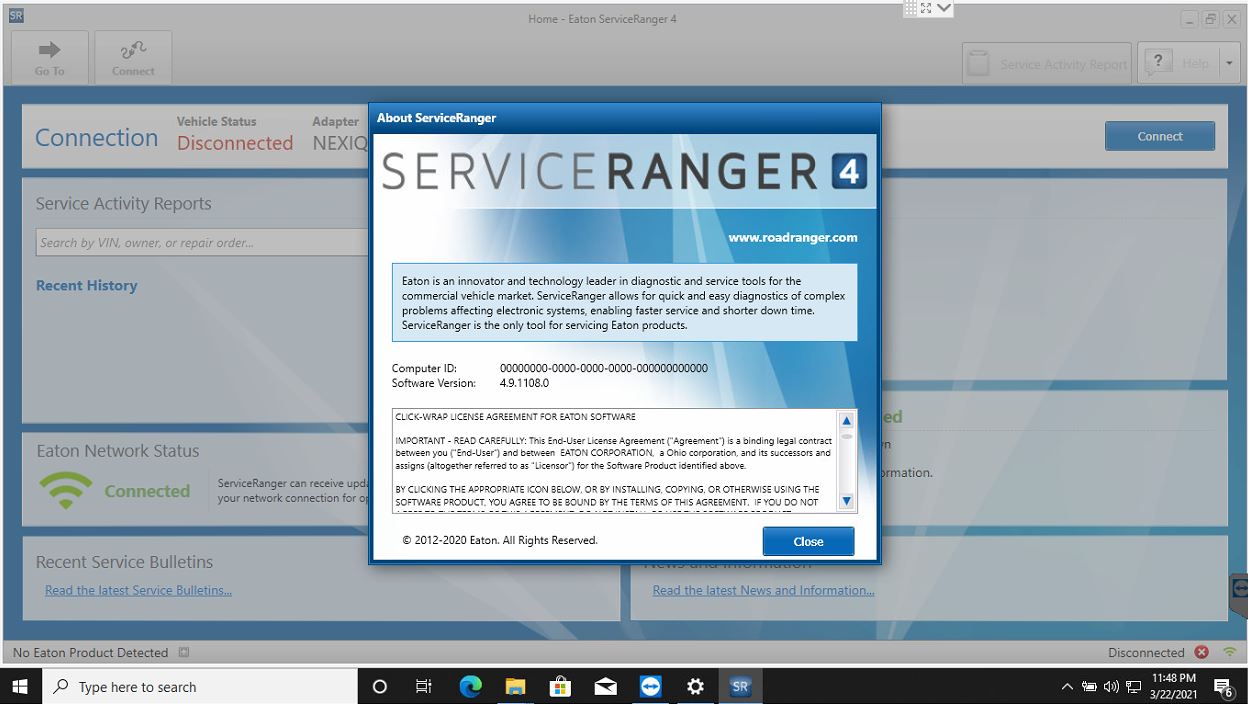Image resolution: width=1248 pixels, height=704 pixels.
Task: Open the Mail app from taskbar
Action: tap(605, 687)
